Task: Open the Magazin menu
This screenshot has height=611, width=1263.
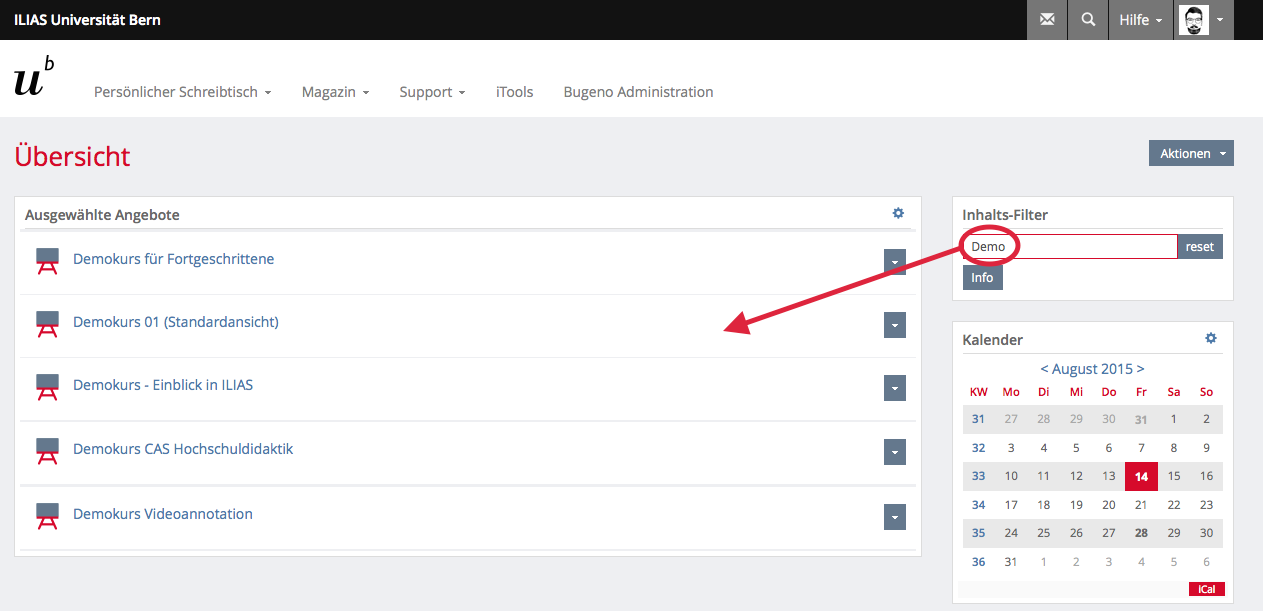Action: pyautogui.click(x=335, y=92)
